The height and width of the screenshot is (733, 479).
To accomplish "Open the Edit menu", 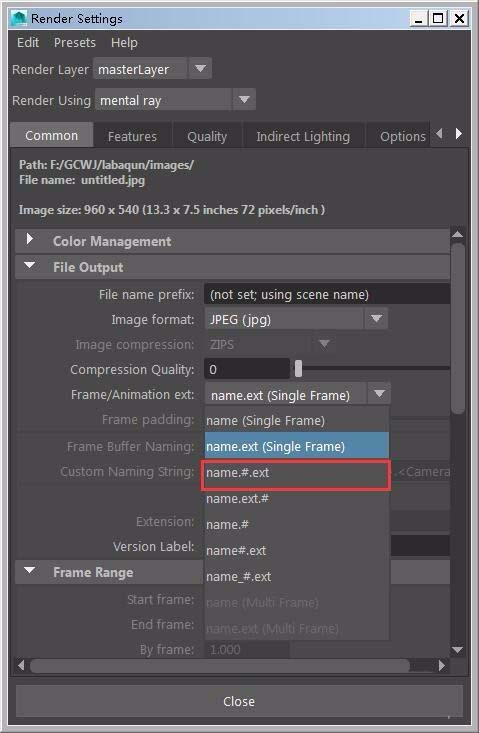I will click(x=28, y=43).
